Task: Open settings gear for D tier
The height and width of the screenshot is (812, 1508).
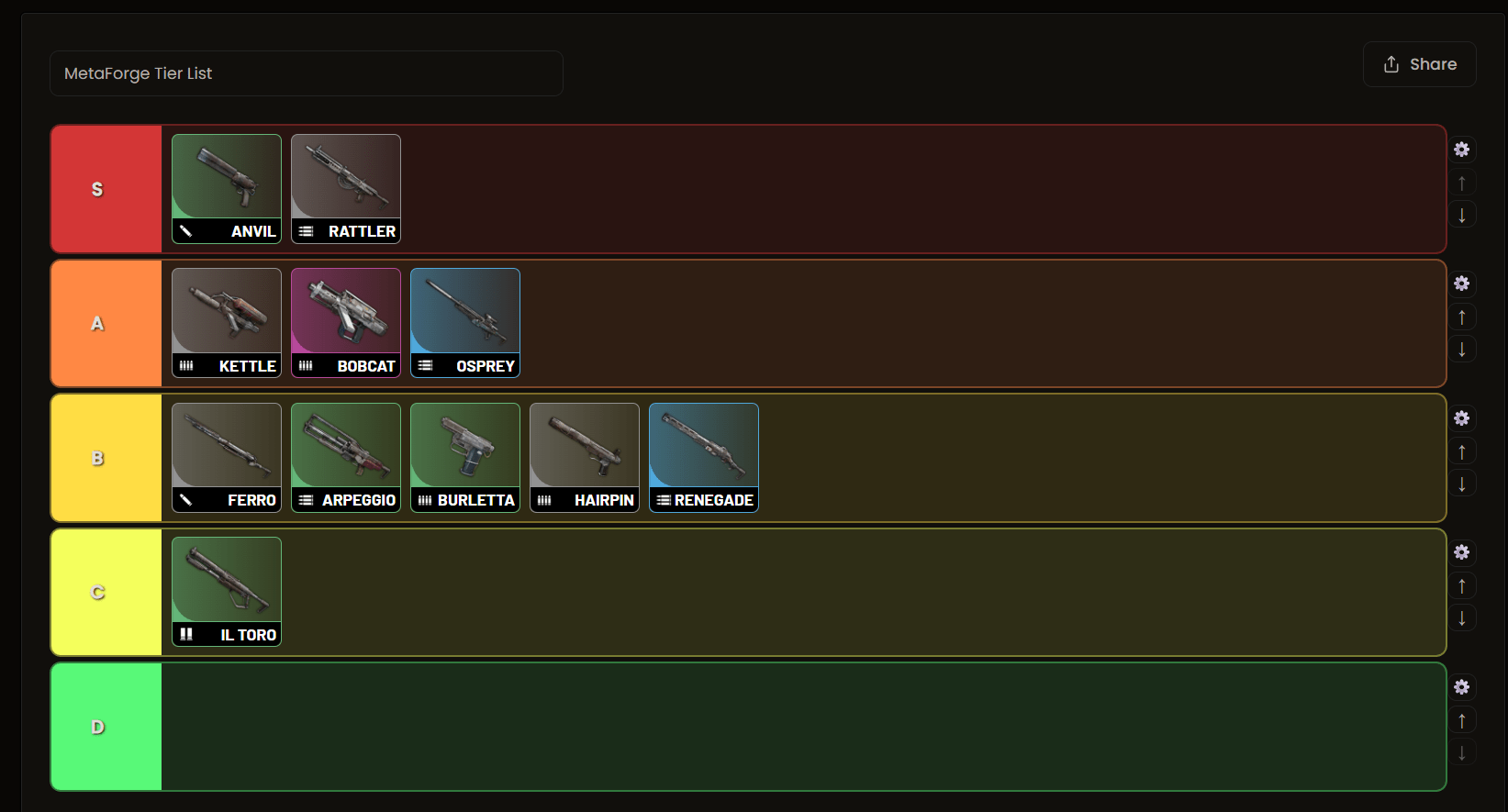Action: point(1462,687)
